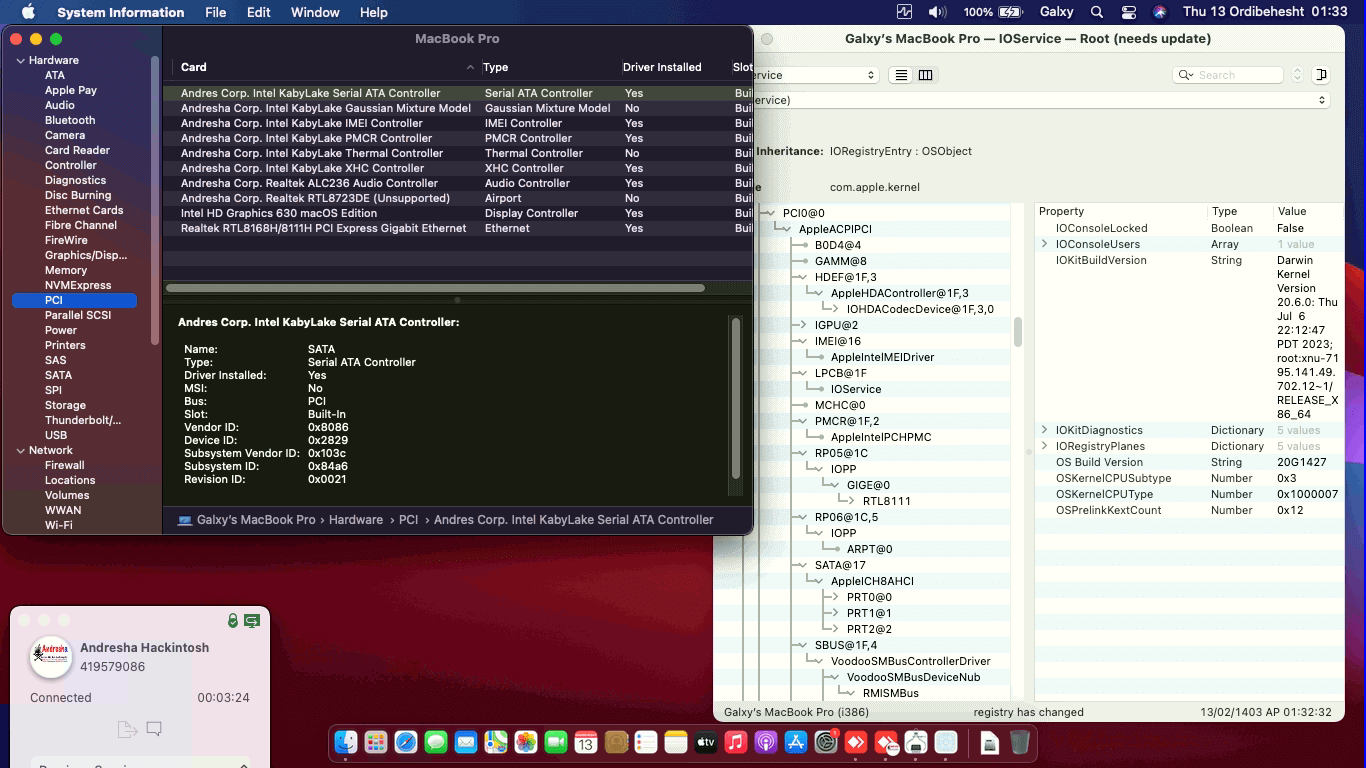This screenshot has width=1366, height=768.
Task: Click the PCI details pane vertical scrollbar
Action: 737,398
